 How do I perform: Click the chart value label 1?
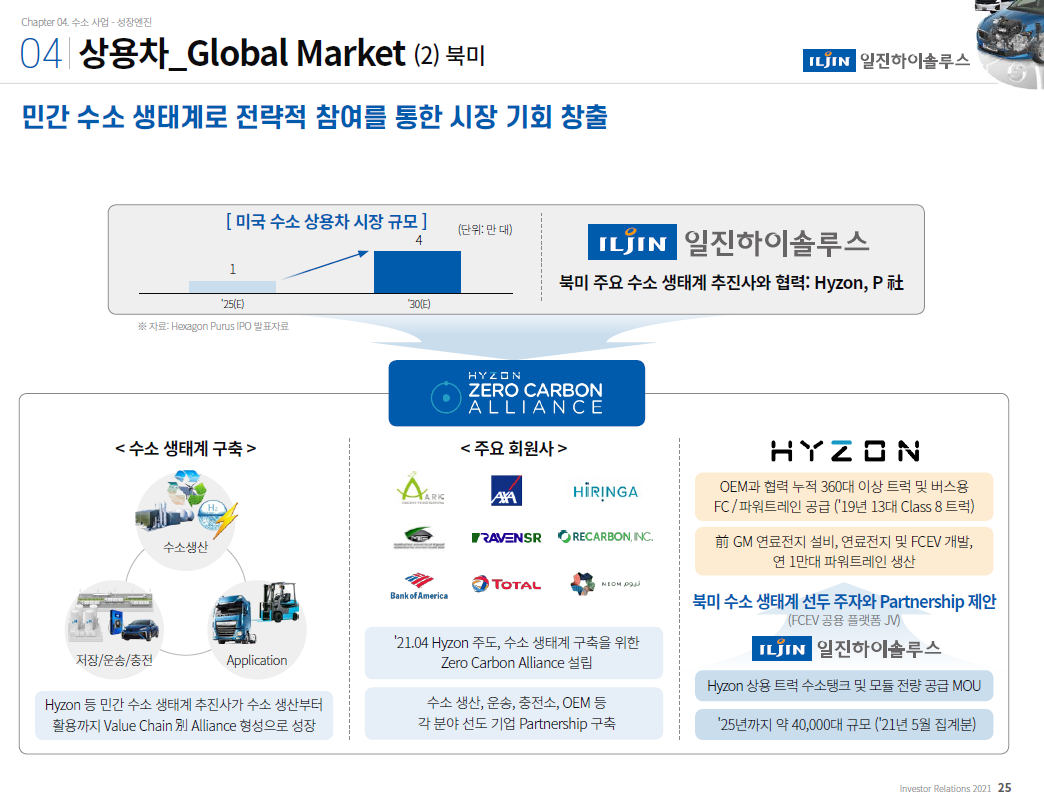pyautogui.click(x=232, y=270)
